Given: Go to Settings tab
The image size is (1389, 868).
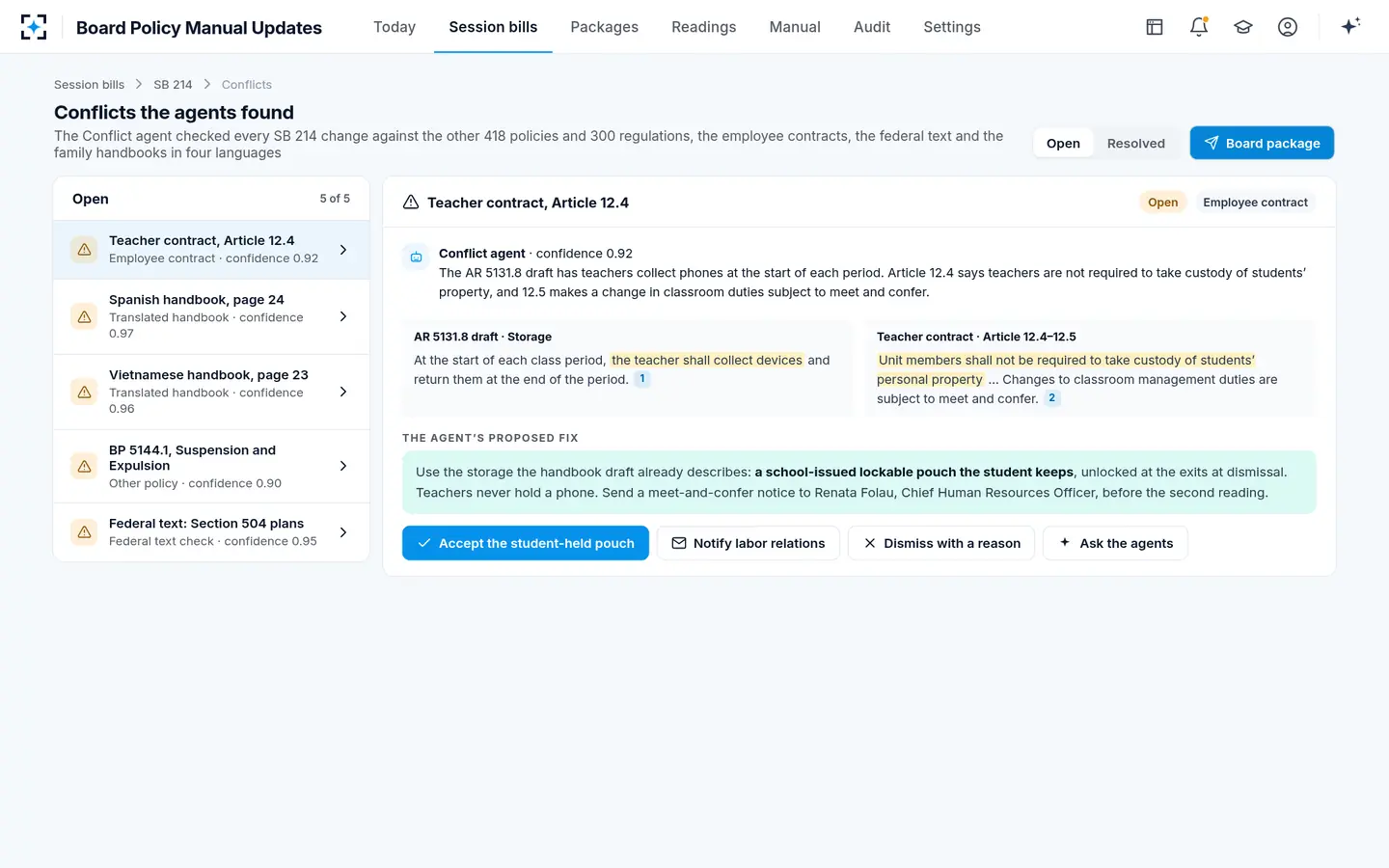Looking at the screenshot, I should (x=952, y=27).
